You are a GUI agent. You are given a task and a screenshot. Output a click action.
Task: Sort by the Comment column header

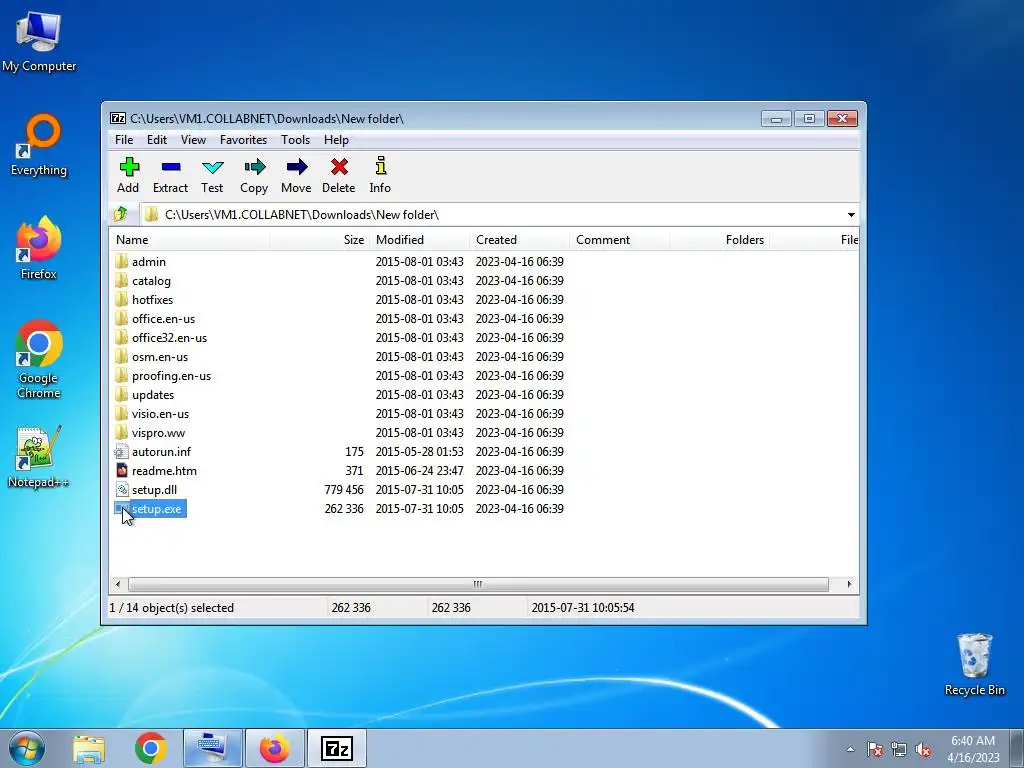click(x=619, y=240)
